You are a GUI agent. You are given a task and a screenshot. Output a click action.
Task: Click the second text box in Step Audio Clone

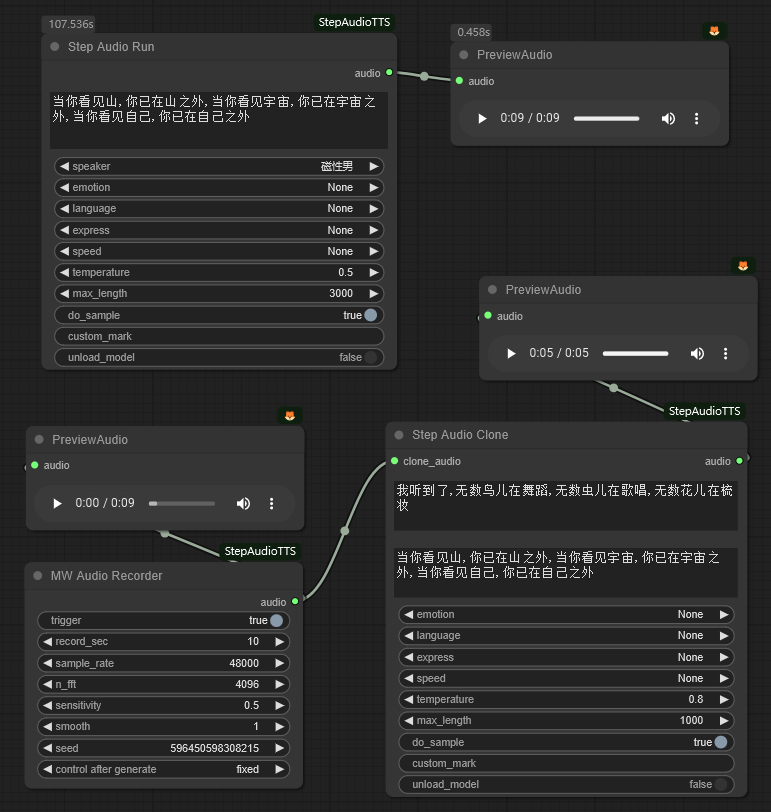coord(566,572)
